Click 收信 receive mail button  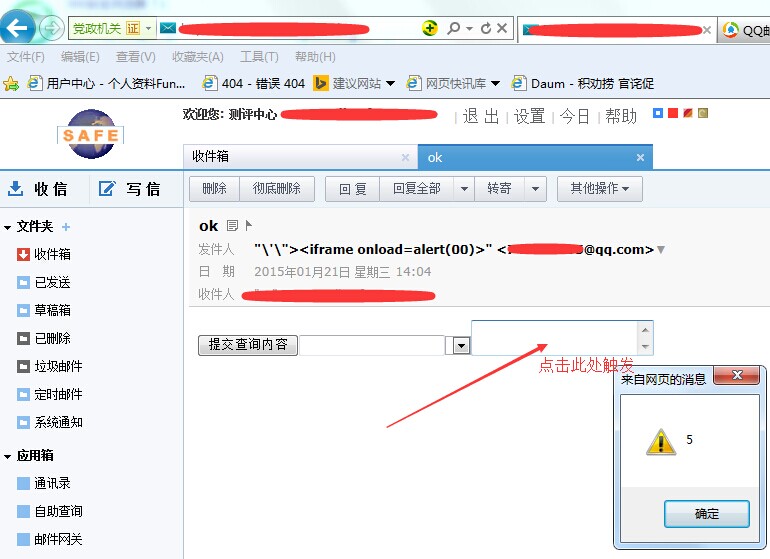[38, 189]
